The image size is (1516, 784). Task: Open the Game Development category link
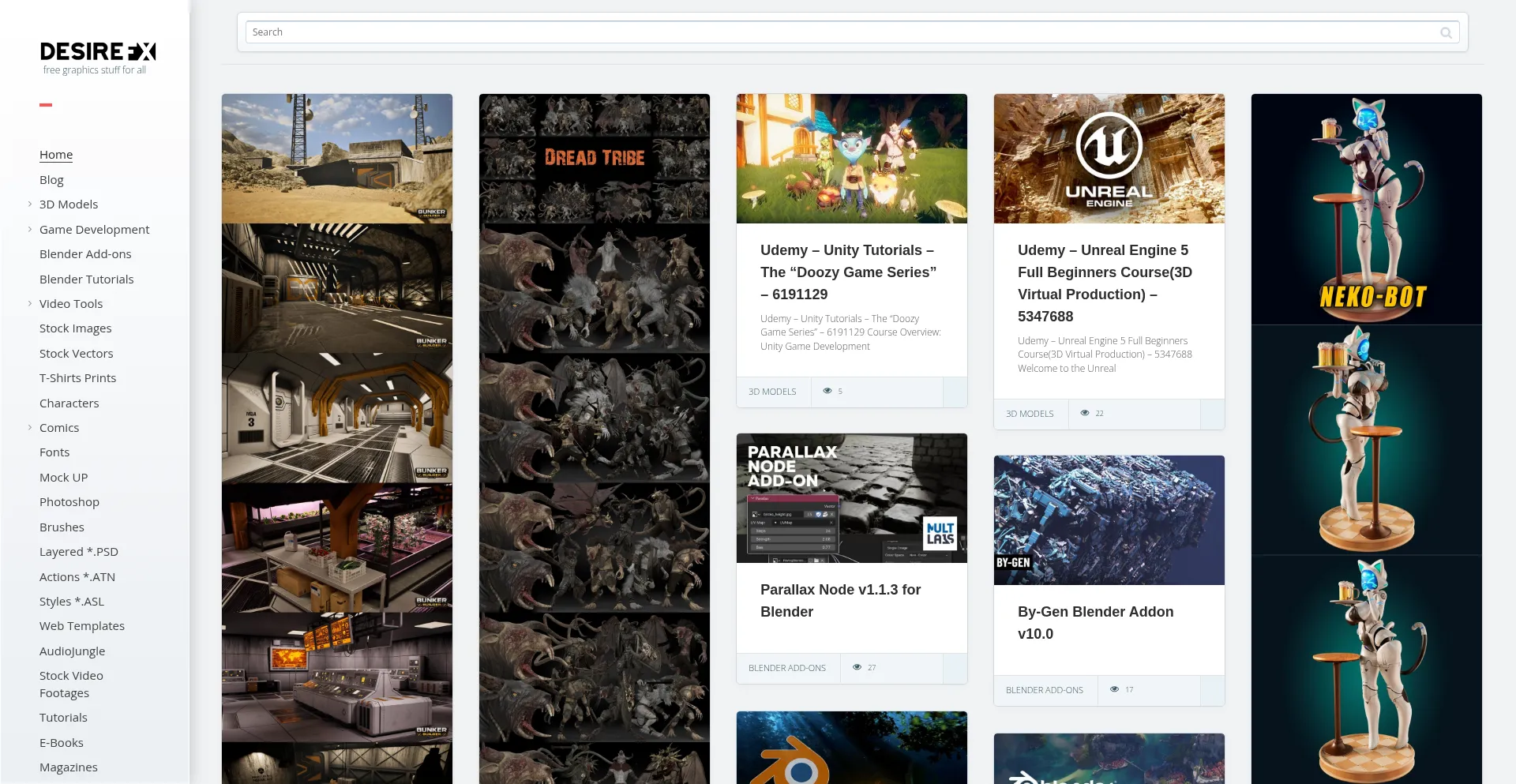(x=94, y=230)
